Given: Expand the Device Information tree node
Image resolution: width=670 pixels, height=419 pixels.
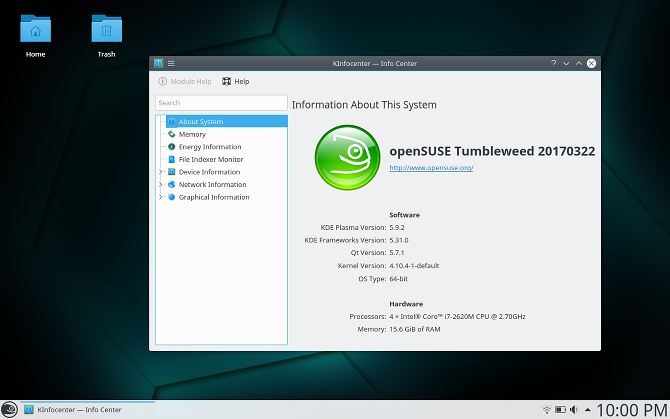Looking at the screenshot, I should (x=161, y=172).
